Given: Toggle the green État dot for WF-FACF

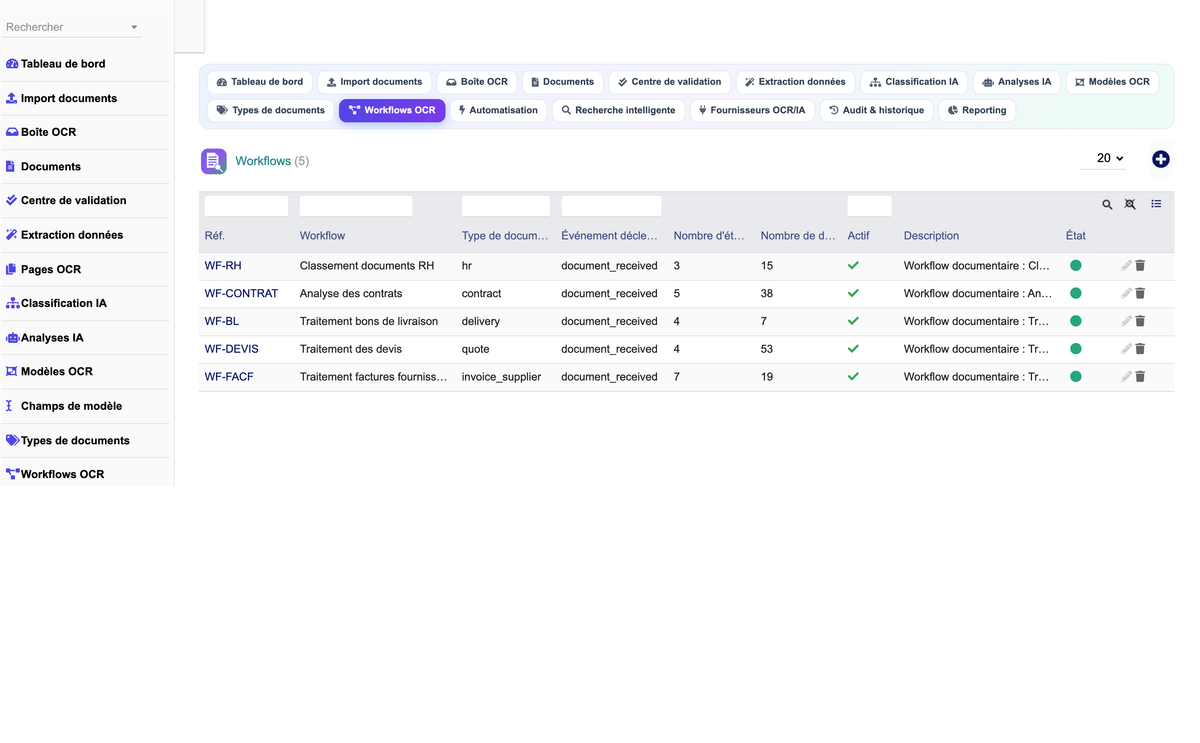Looking at the screenshot, I should [1076, 377].
